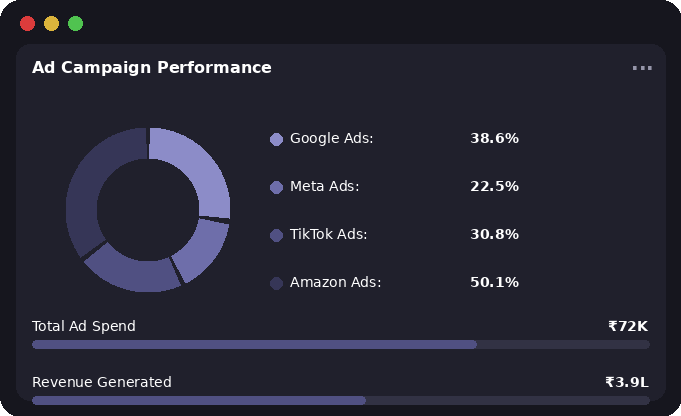
Task: Click the Revenue Generated progress bar
Action: click(341, 400)
